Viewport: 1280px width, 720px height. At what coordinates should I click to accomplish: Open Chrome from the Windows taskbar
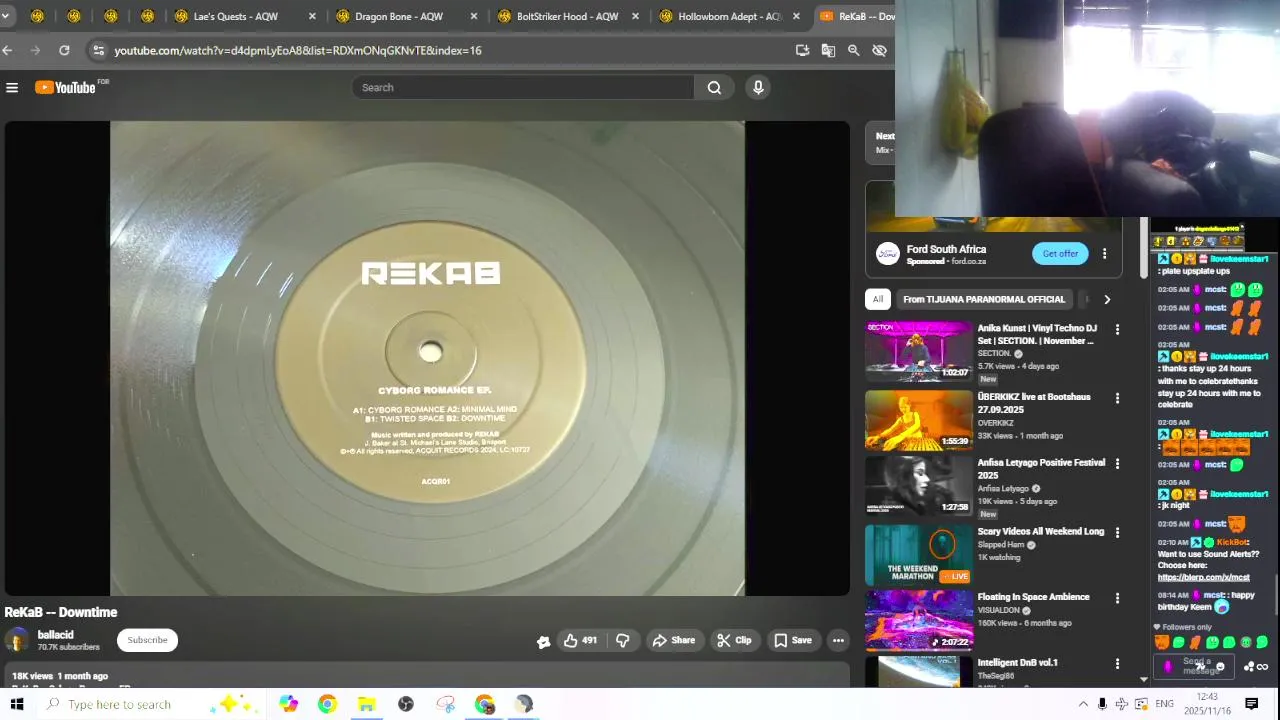pyautogui.click(x=327, y=704)
